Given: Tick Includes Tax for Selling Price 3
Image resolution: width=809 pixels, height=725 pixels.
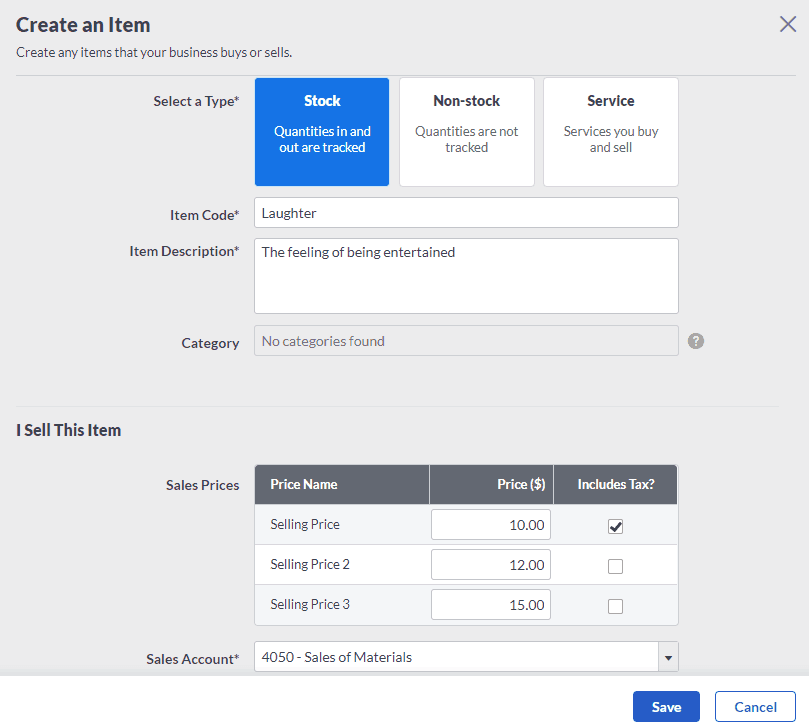Looking at the screenshot, I should click(x=615, y=606).
